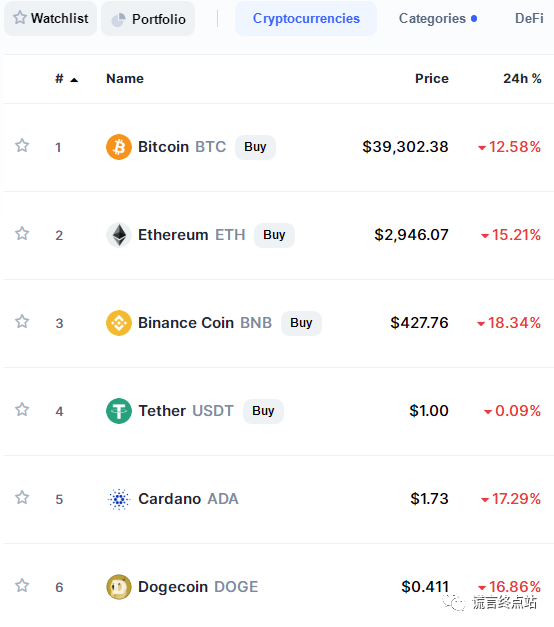The image size is (554, 627).
Task: Click Buy button next to Tether
Action: pos(263,411)
